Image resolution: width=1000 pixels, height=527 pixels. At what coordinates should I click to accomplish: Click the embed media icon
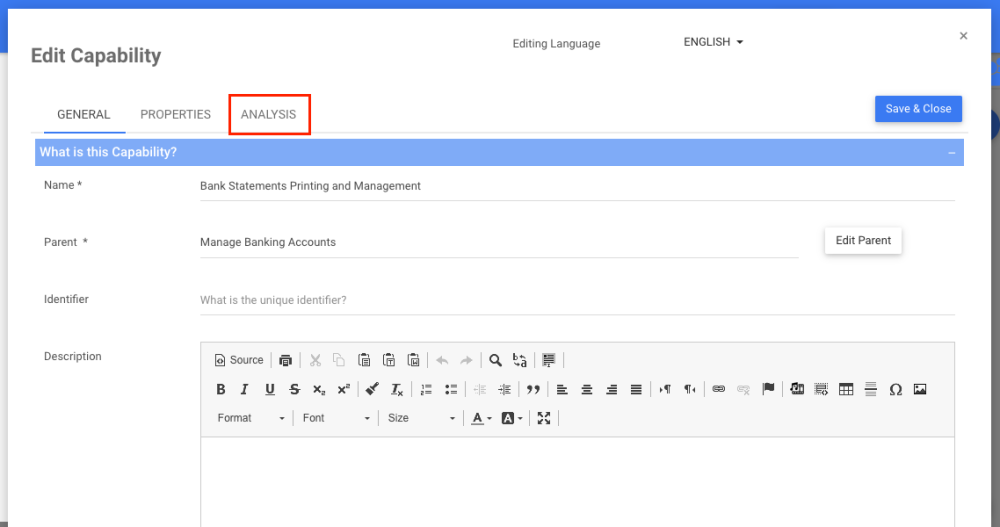(797, 389)
